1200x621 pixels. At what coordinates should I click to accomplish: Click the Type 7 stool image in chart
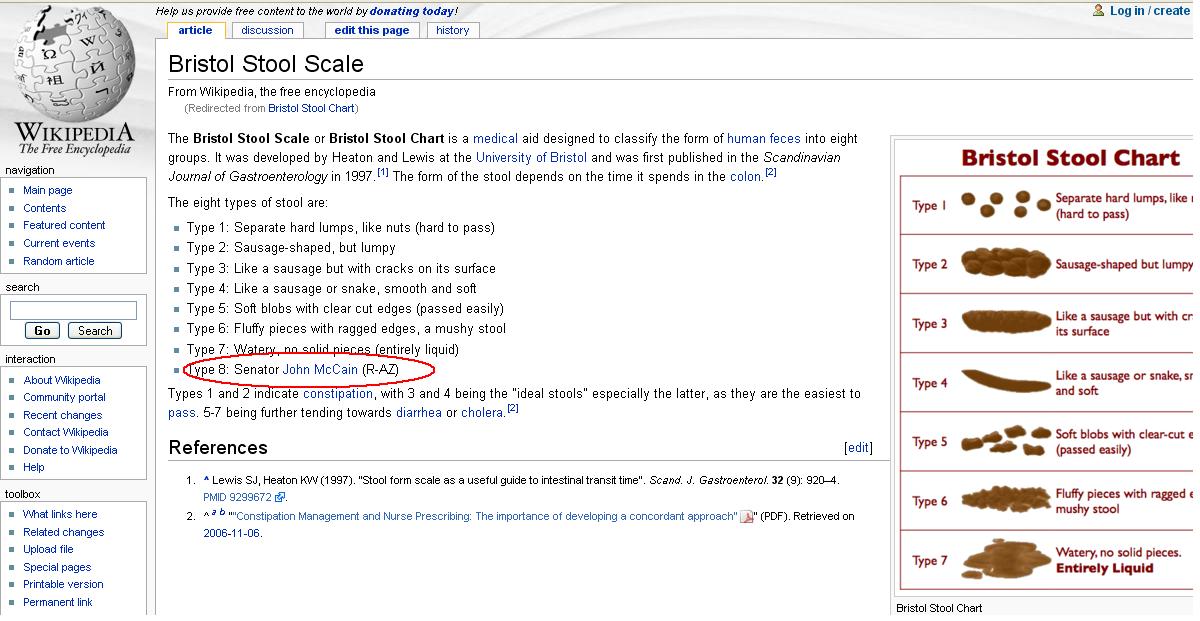(1005, 560)
